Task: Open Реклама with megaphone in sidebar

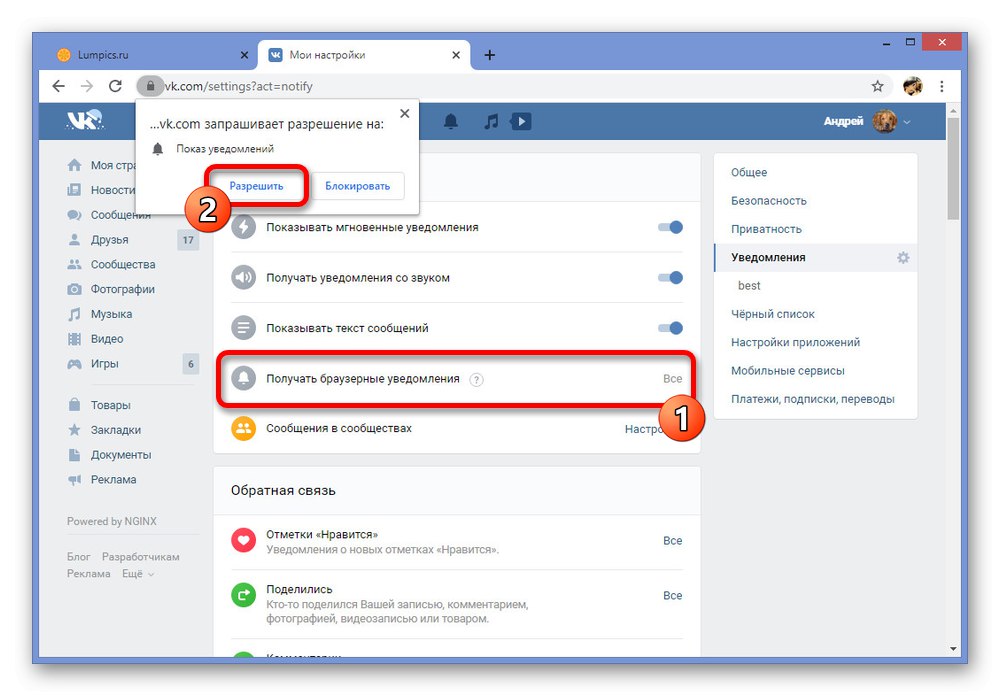Action: [113, 480]
